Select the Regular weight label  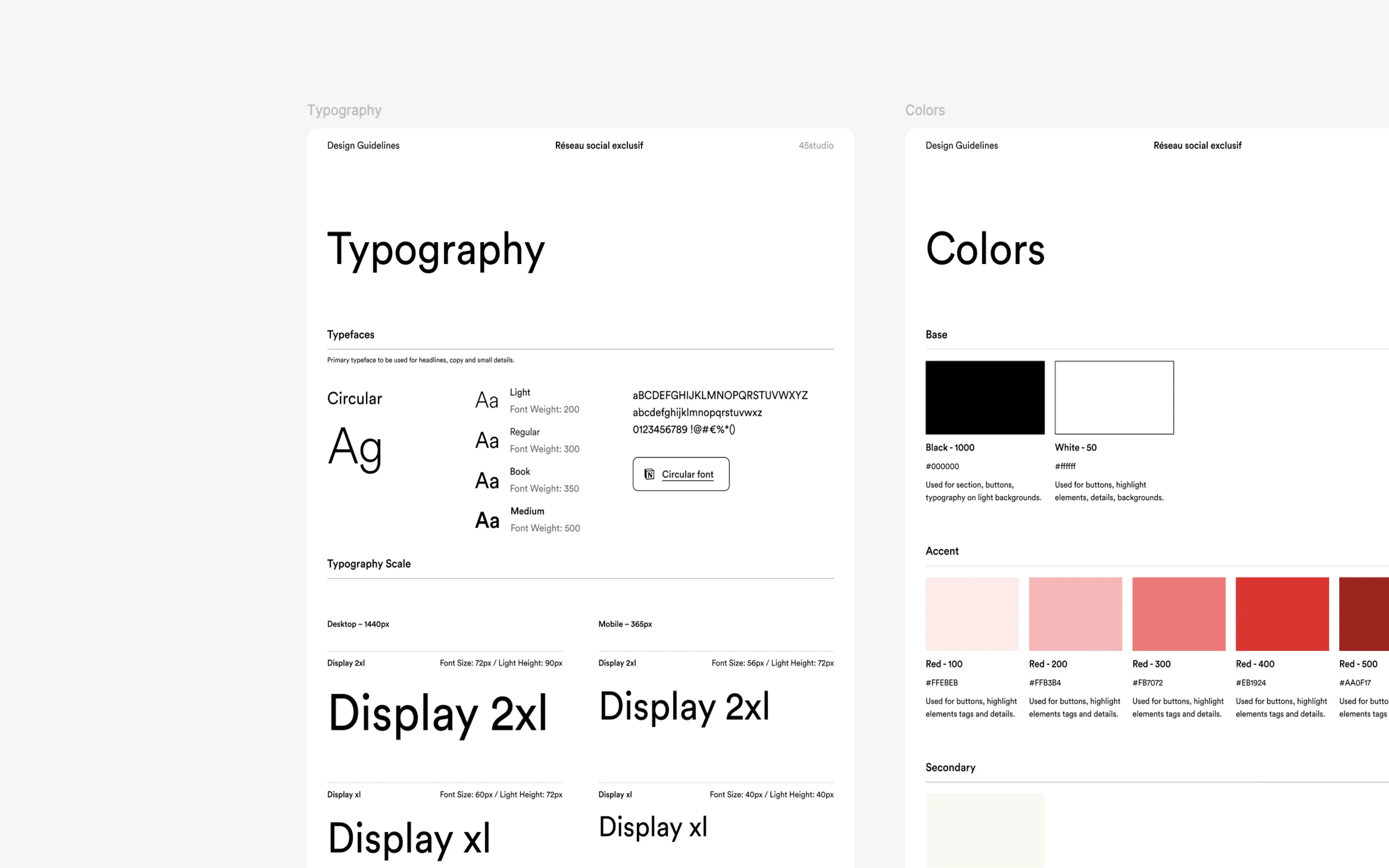524,432
